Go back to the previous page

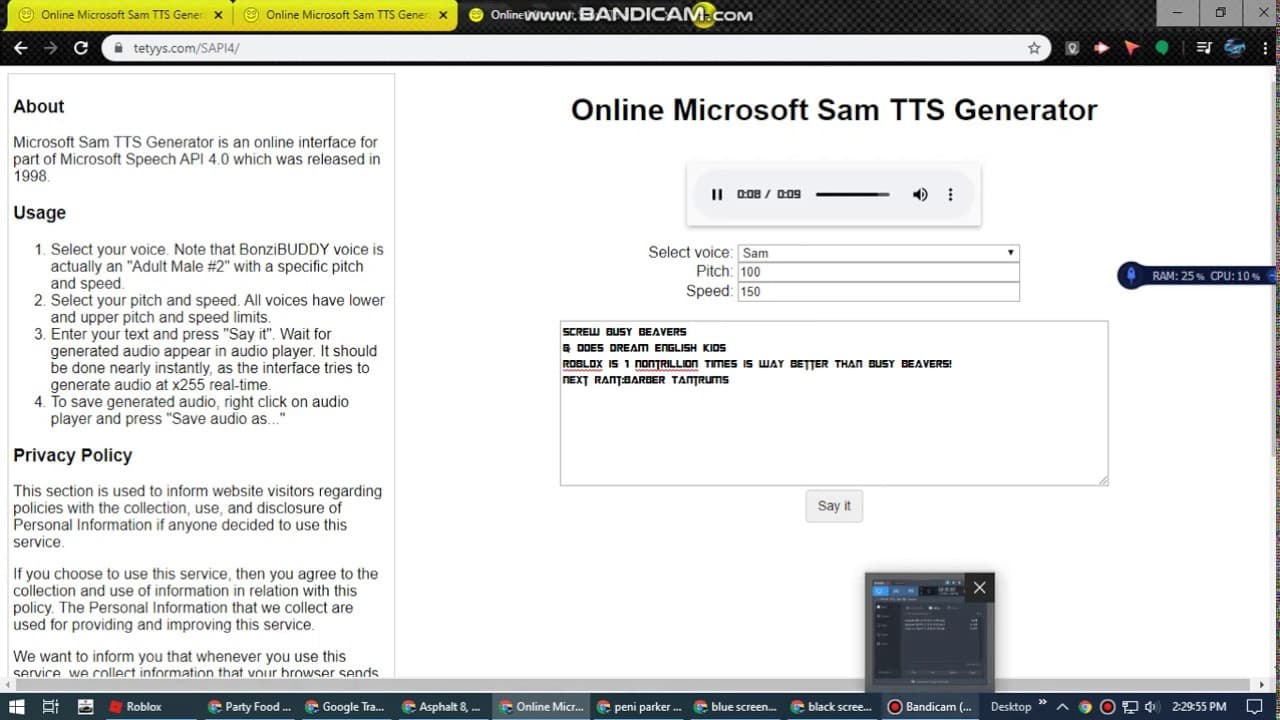coord(20,48)
